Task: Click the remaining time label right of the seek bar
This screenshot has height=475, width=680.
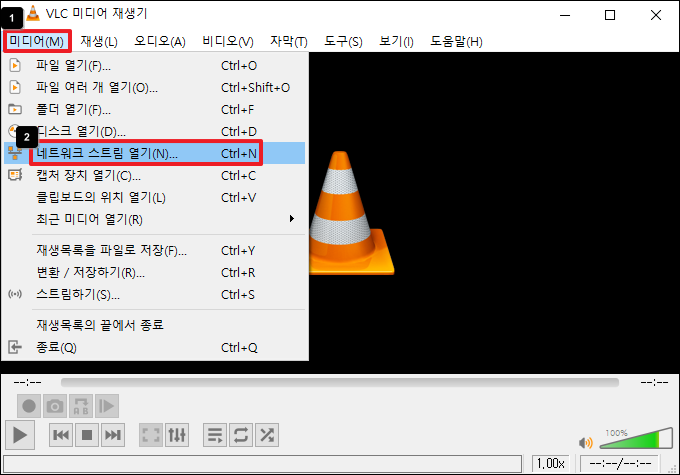Action: (x=654, y=382)
